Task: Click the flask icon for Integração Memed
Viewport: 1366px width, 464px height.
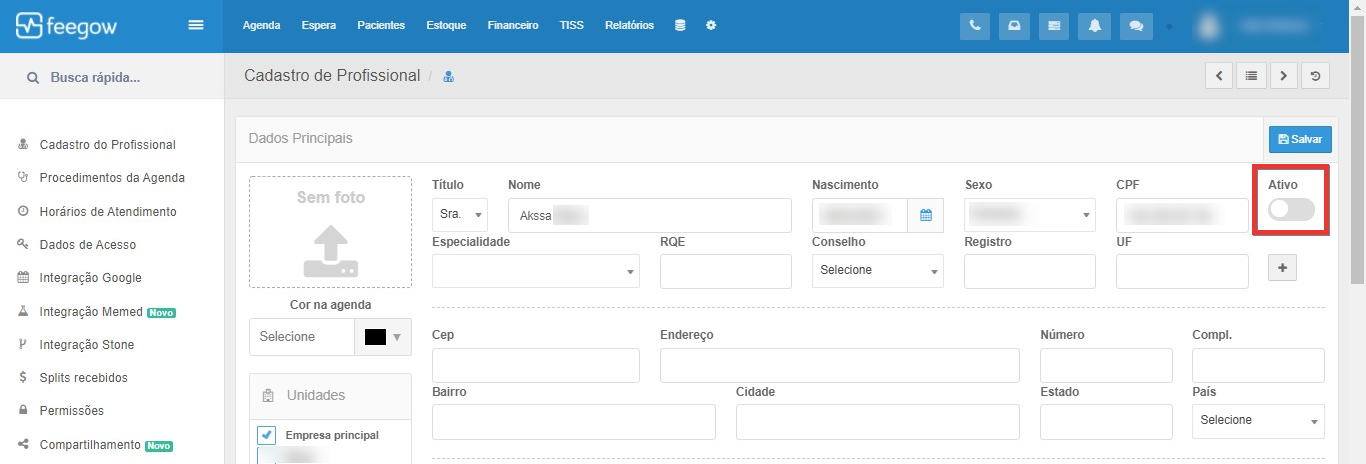Action: (23, 311)
